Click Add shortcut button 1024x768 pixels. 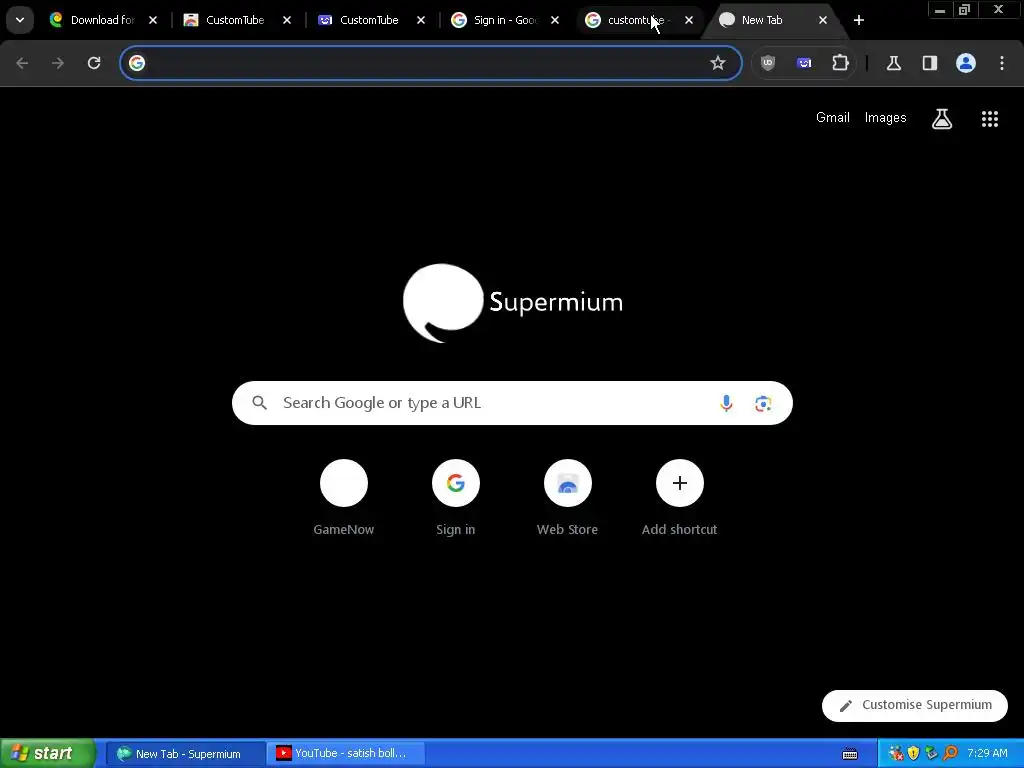(x=680, y=498)
